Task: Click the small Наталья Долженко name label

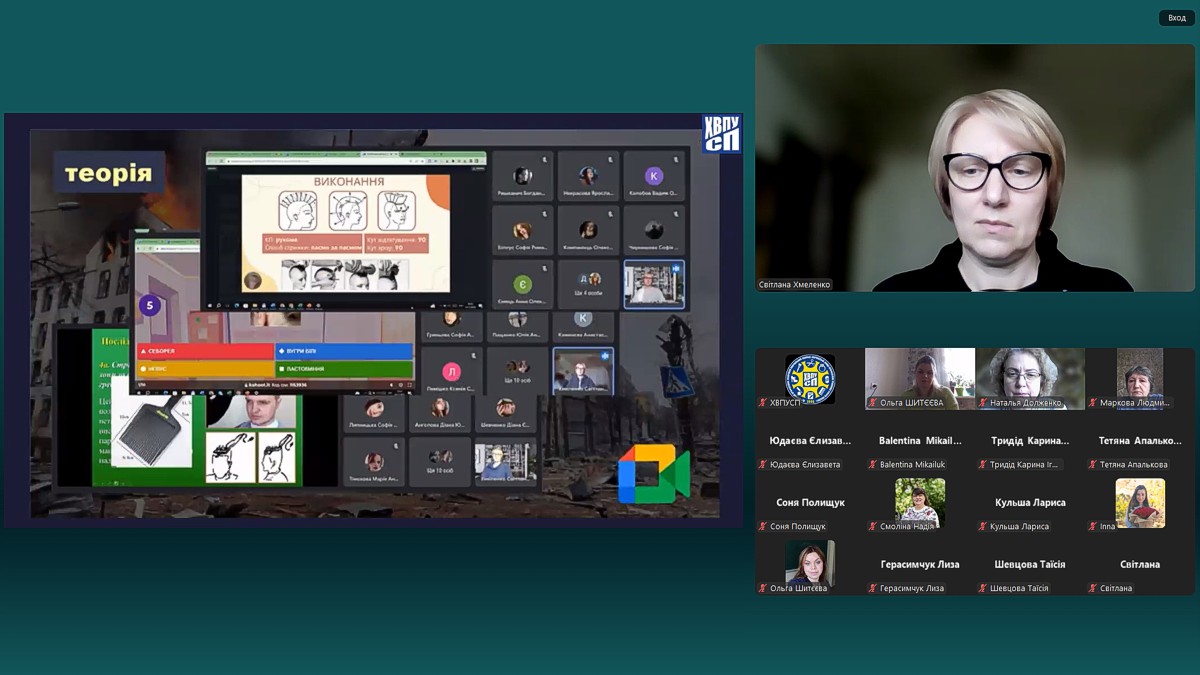Action: point(1026,404)
